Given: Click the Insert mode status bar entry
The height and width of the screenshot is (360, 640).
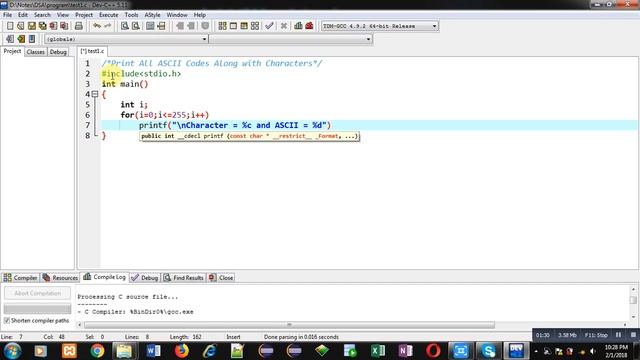Looking at the screenshot, I should [233, 337].
